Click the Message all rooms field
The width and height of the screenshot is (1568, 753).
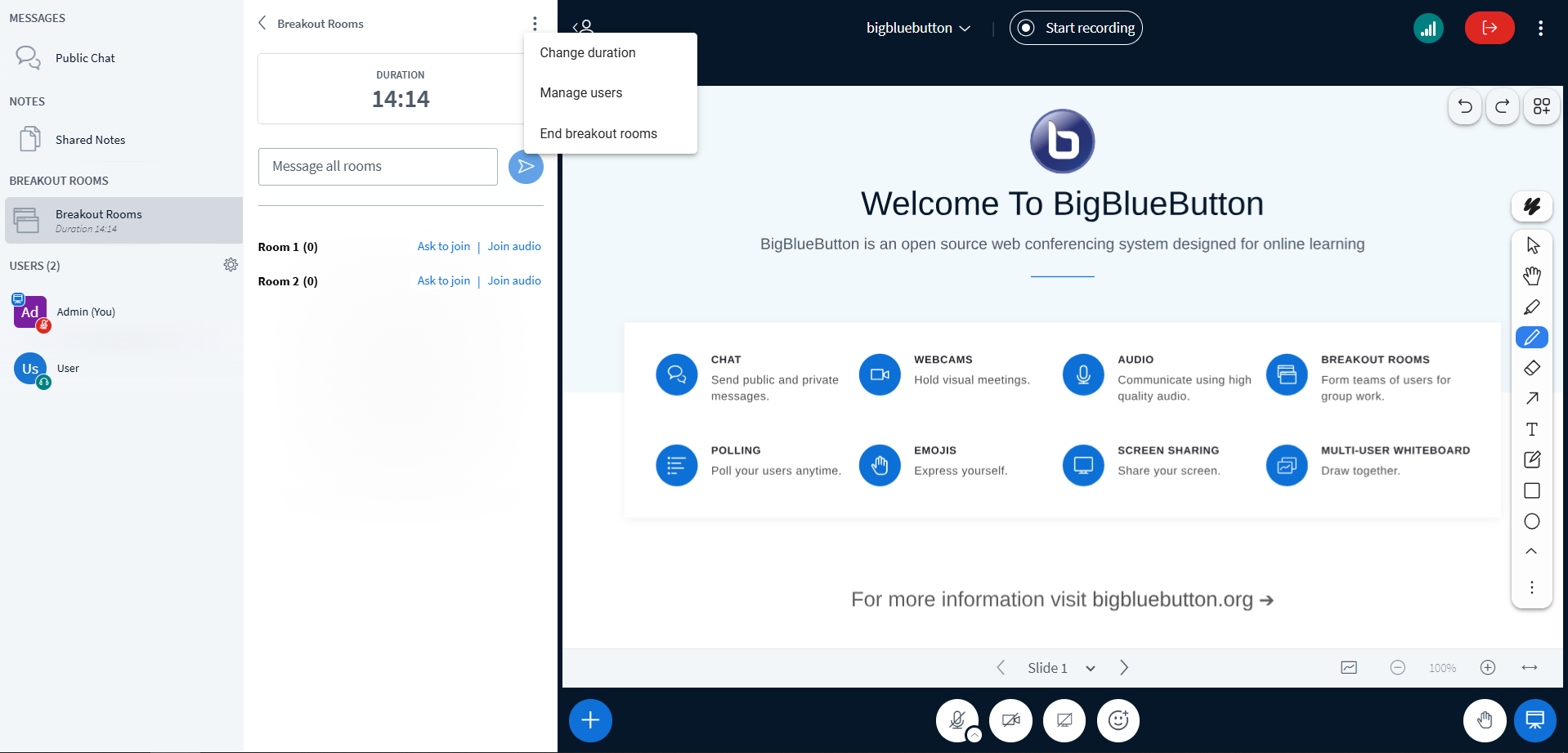[x=378, y=167]
